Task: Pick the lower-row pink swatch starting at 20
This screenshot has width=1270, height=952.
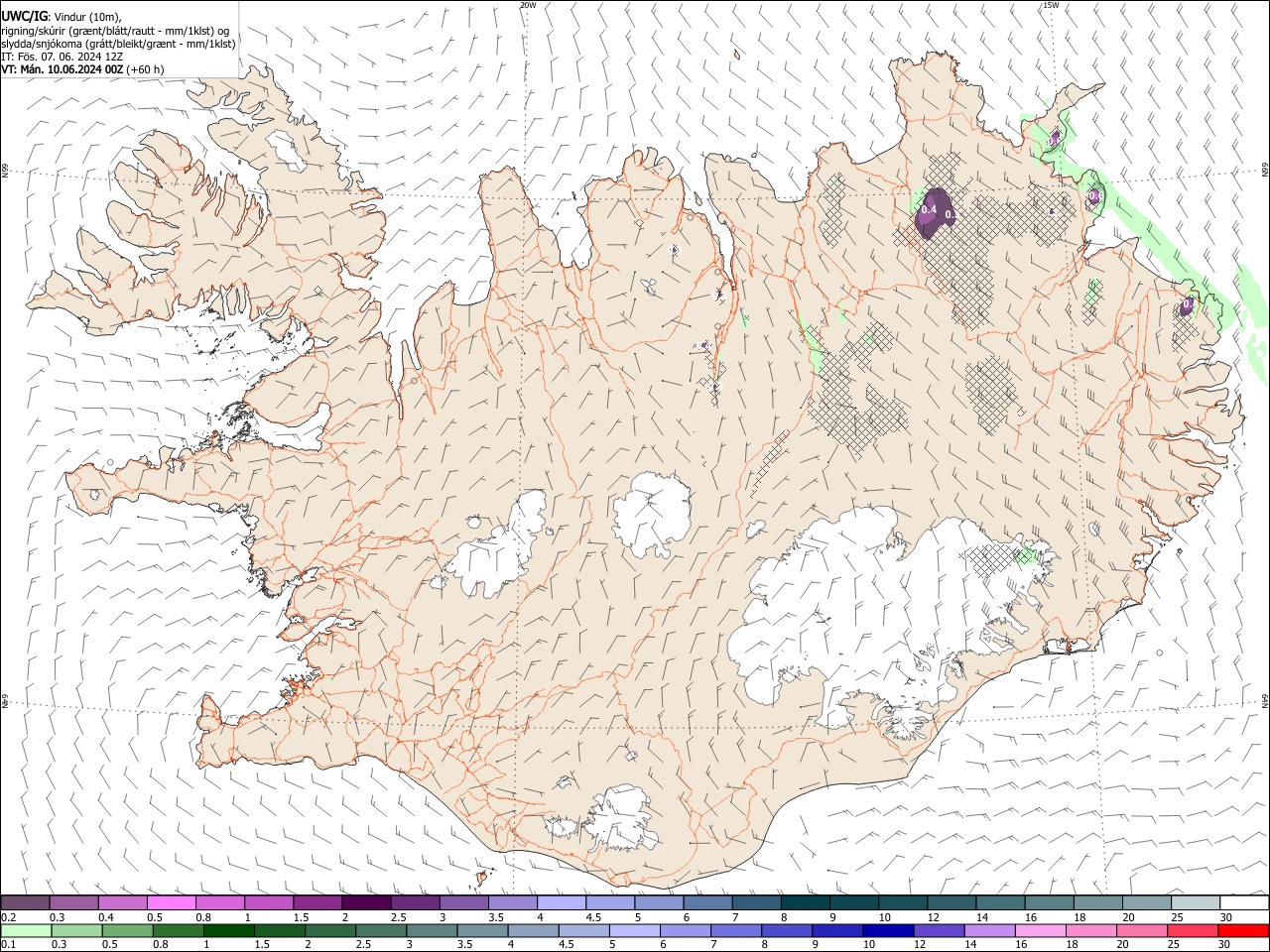Action: point(1142,930)
